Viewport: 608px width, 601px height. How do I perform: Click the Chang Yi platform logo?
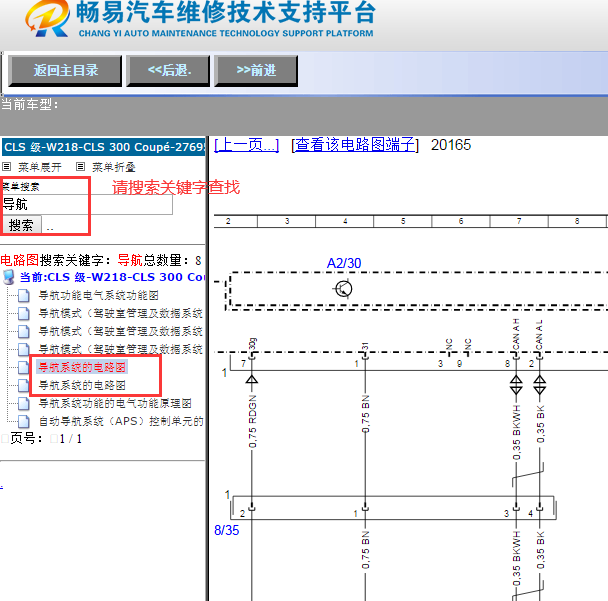47,19
